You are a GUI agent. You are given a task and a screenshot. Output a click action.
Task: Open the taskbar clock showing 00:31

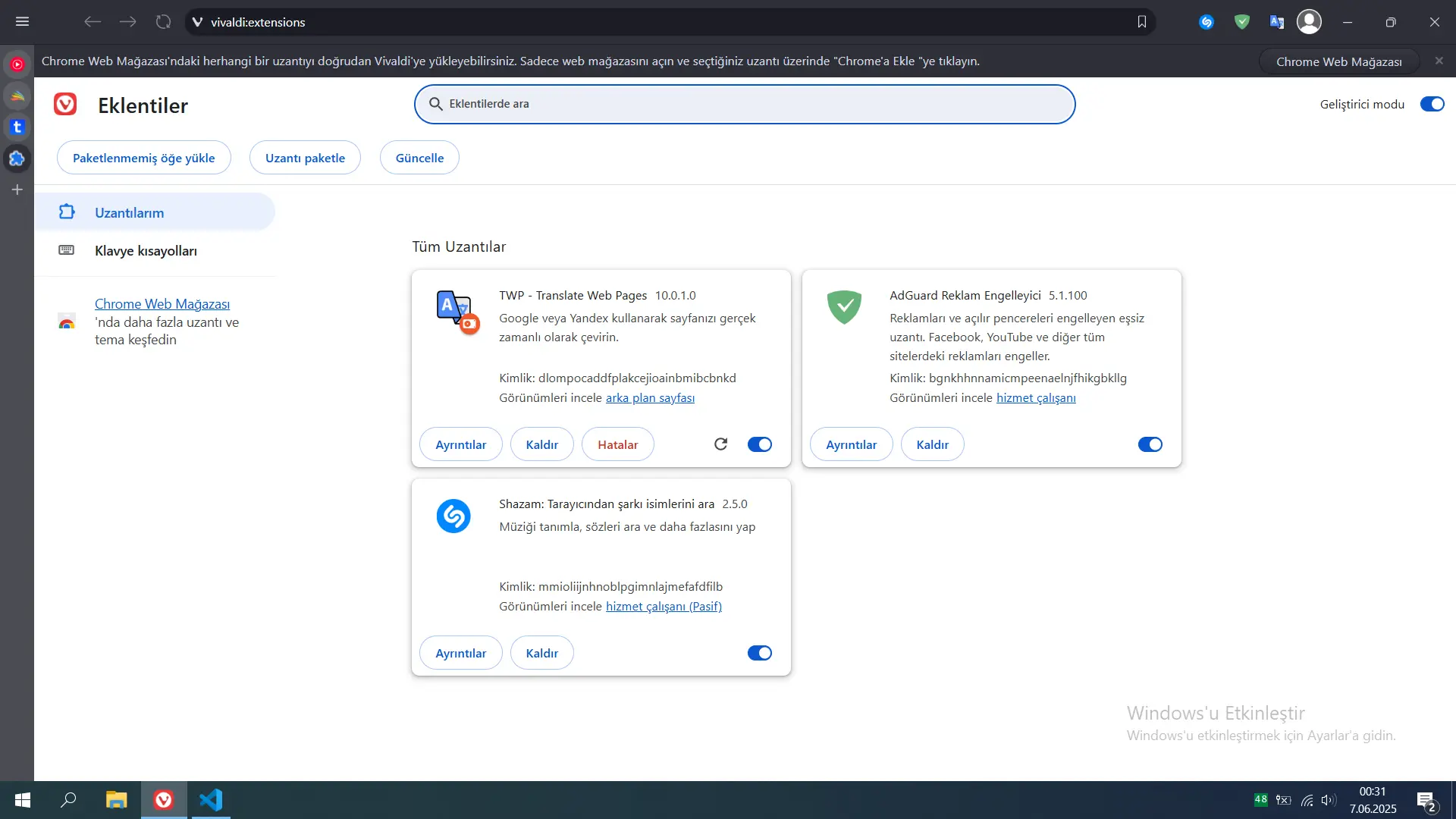click(x=1373, y=800)
